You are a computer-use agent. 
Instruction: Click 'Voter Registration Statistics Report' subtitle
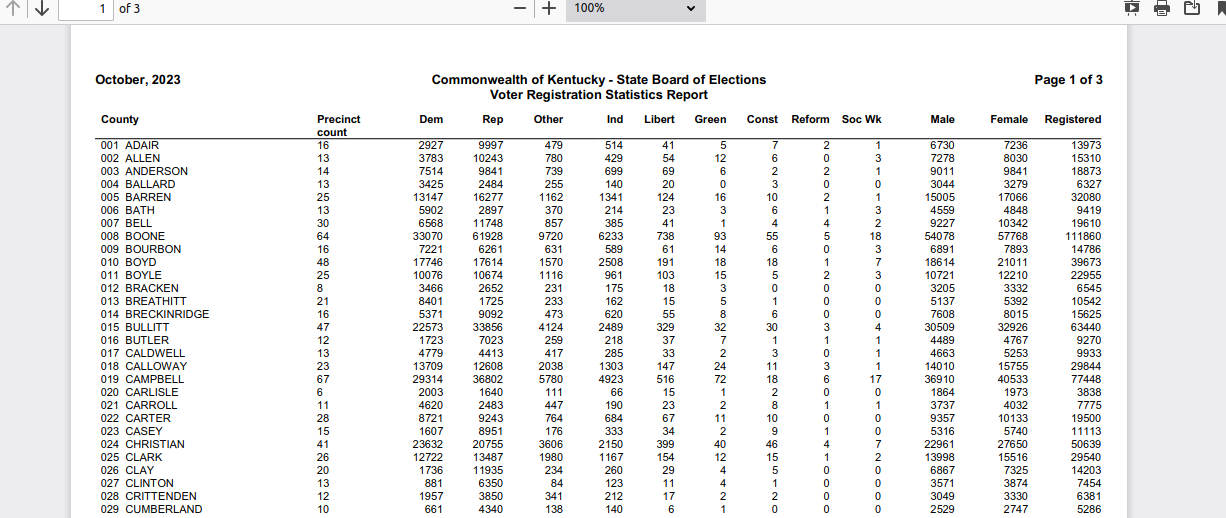coord(599,95)
